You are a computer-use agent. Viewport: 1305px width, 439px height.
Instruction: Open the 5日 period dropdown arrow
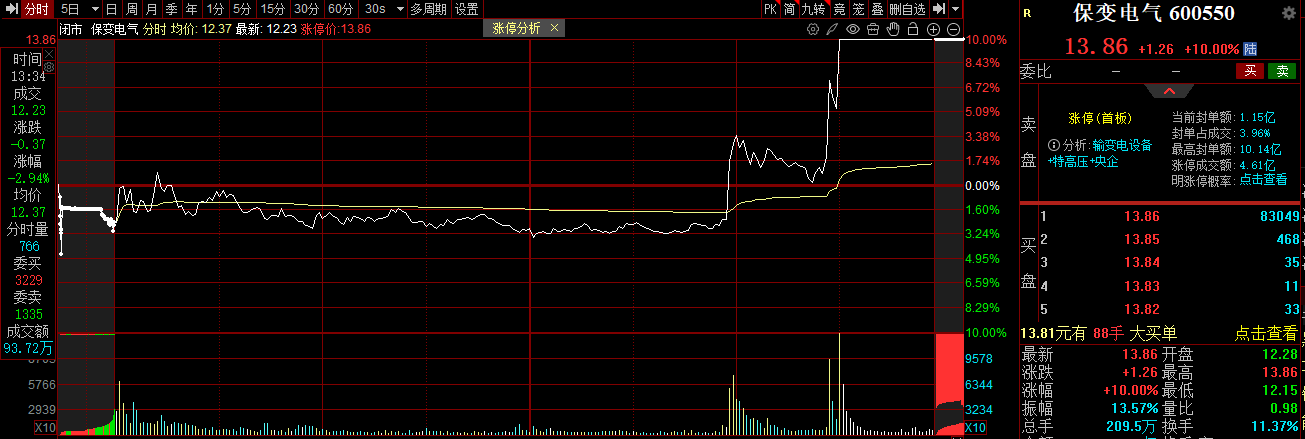click(x=84, y=9)
